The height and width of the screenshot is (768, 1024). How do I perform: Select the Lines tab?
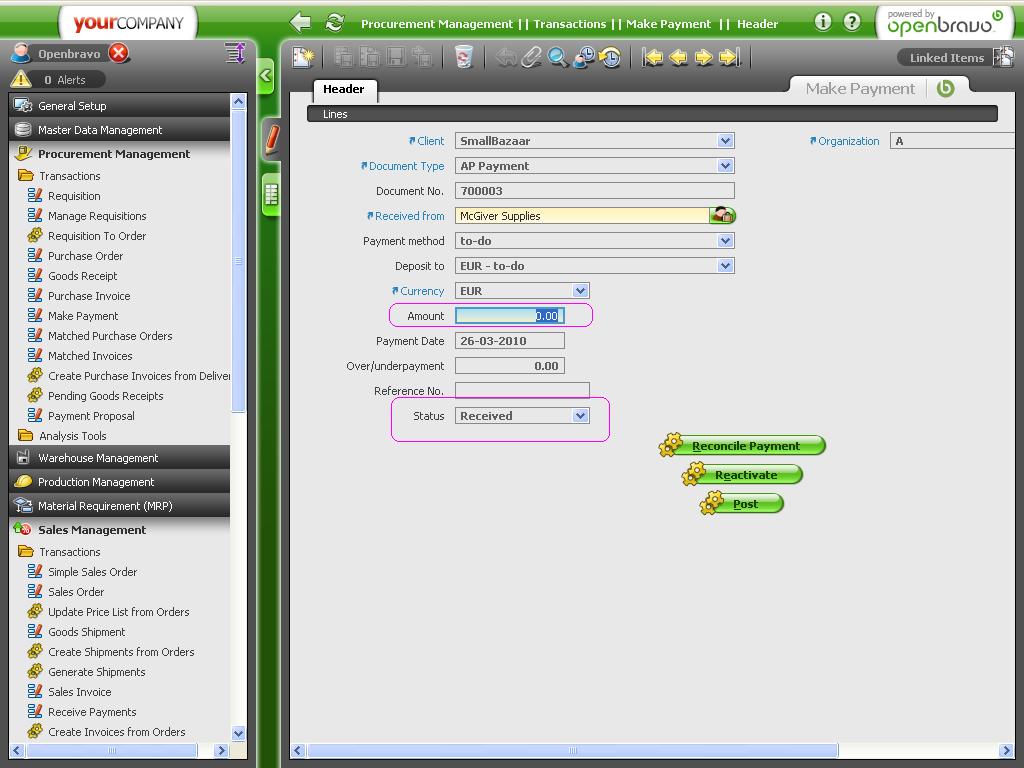(335, 114)
